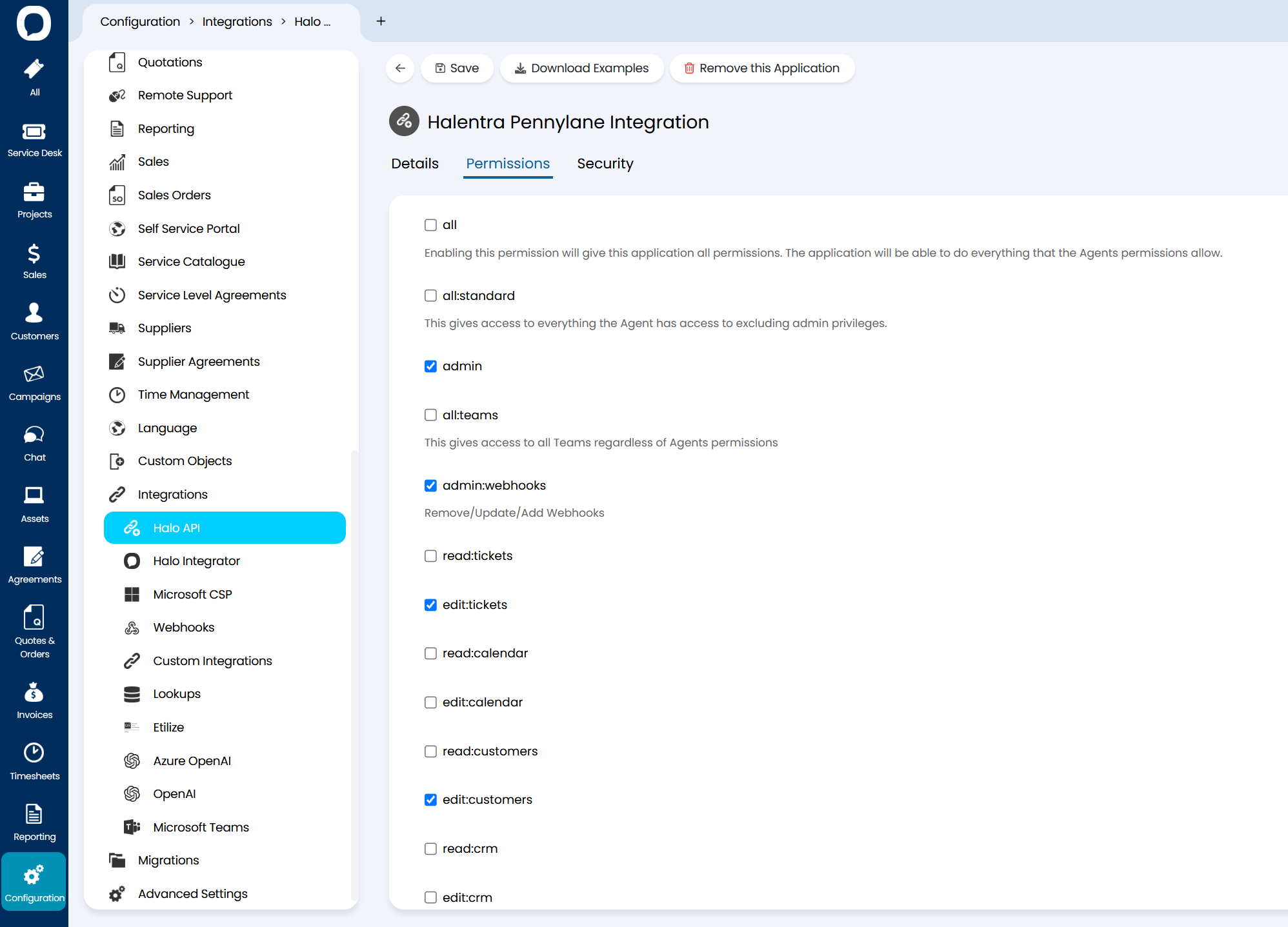Open the Invoices module
This screenshot has height=927, width=1288.
(x=34, y=701)
